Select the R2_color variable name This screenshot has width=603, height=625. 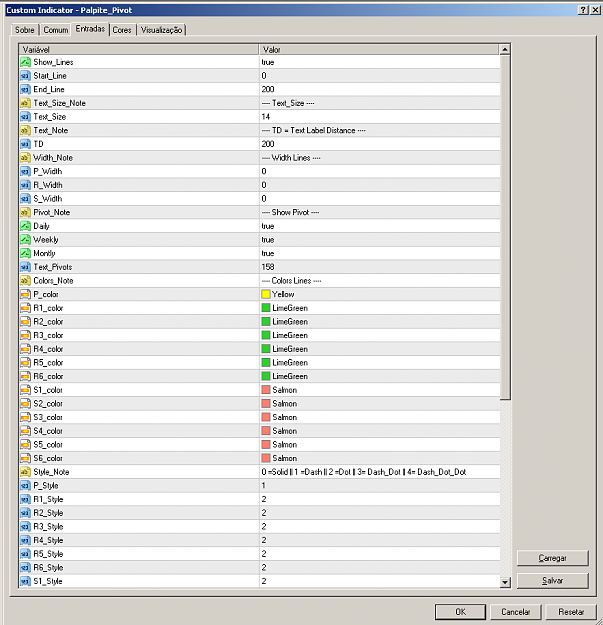coord(48,322)
